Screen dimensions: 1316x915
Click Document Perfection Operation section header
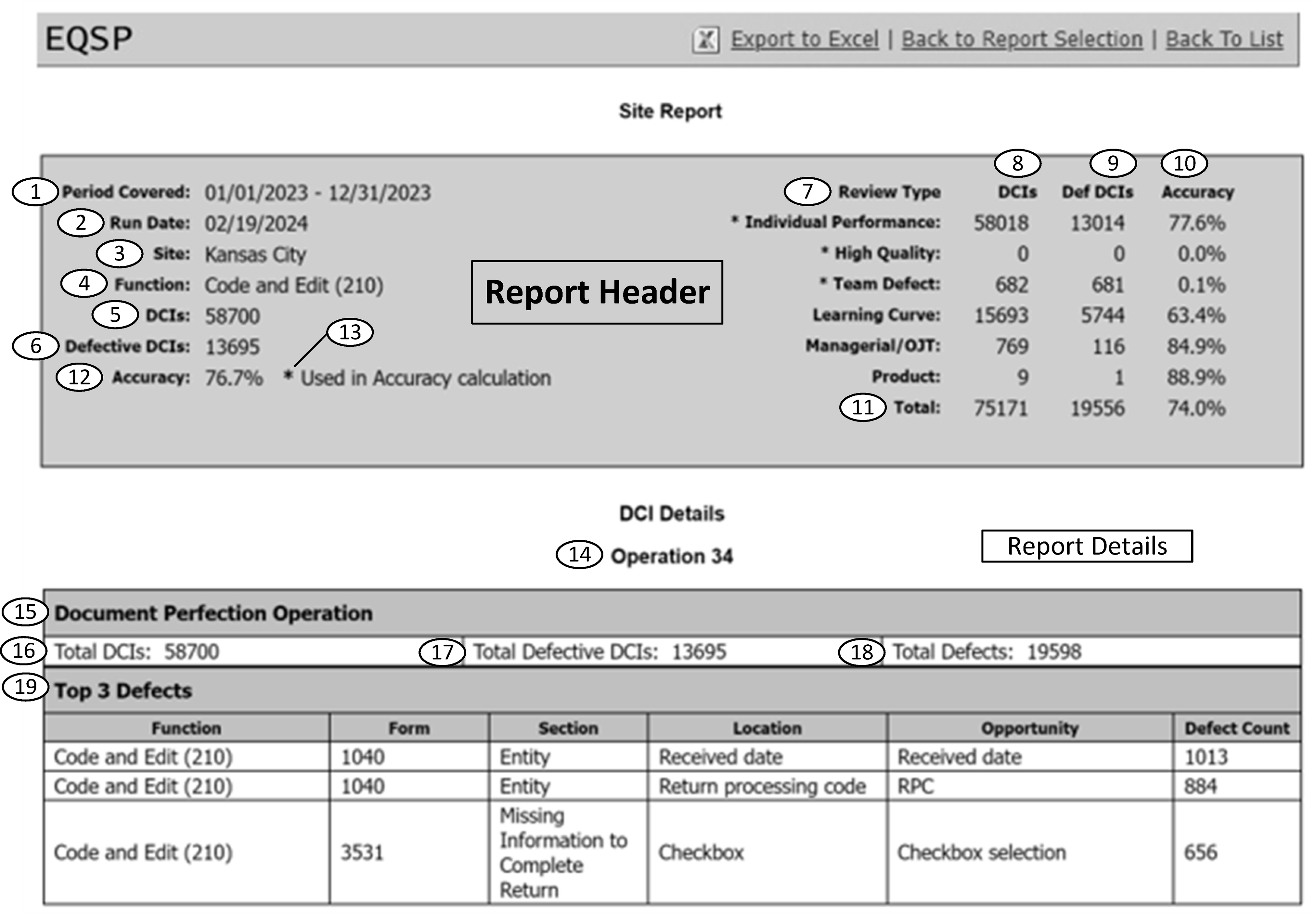tap(213, 613)
